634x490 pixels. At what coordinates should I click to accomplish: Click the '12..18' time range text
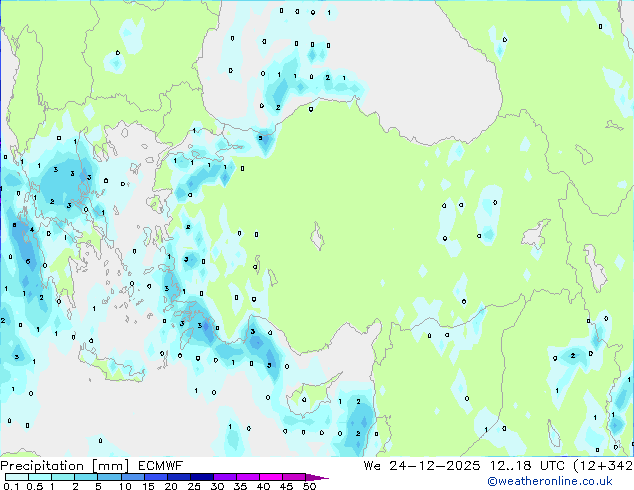click(510, 466)
